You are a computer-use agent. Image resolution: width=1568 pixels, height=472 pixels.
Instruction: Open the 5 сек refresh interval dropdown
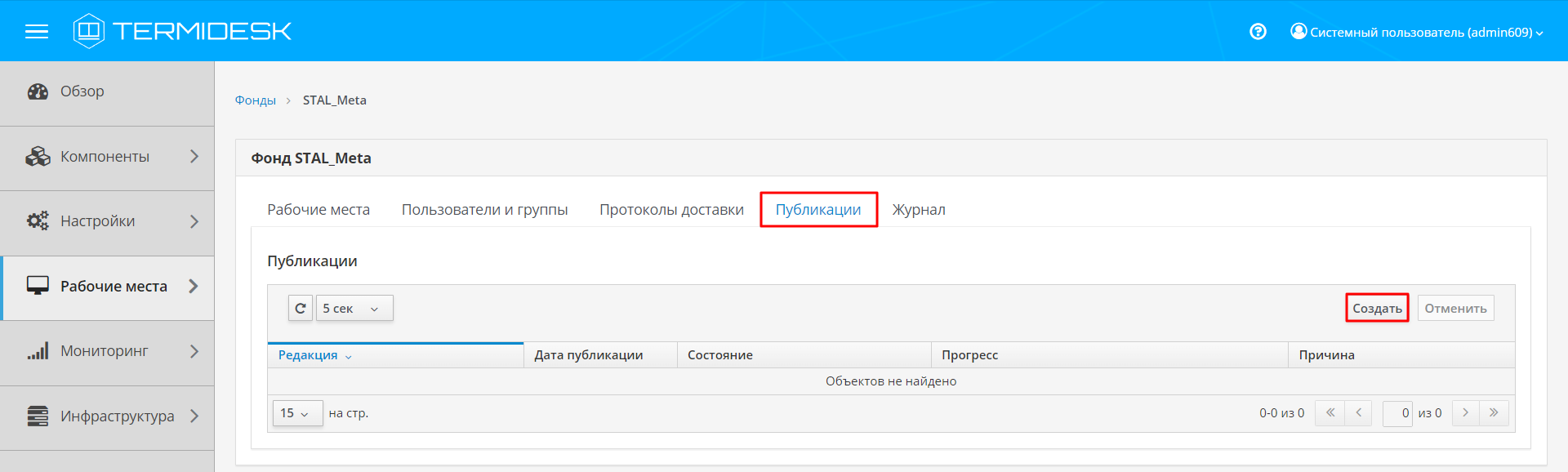pos(354,309)
